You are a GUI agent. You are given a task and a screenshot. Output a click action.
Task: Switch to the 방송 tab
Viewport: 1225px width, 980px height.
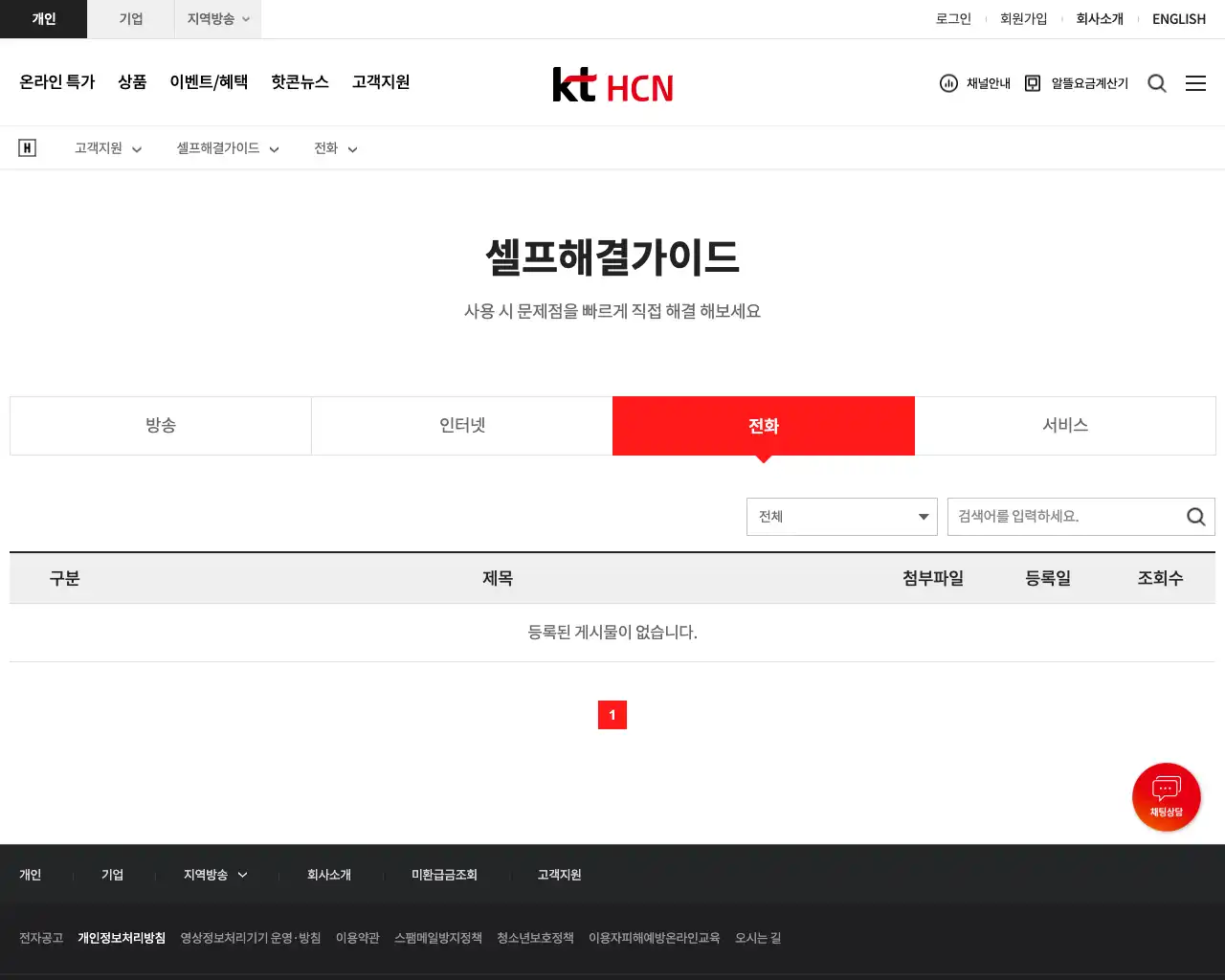click(161, 426)
